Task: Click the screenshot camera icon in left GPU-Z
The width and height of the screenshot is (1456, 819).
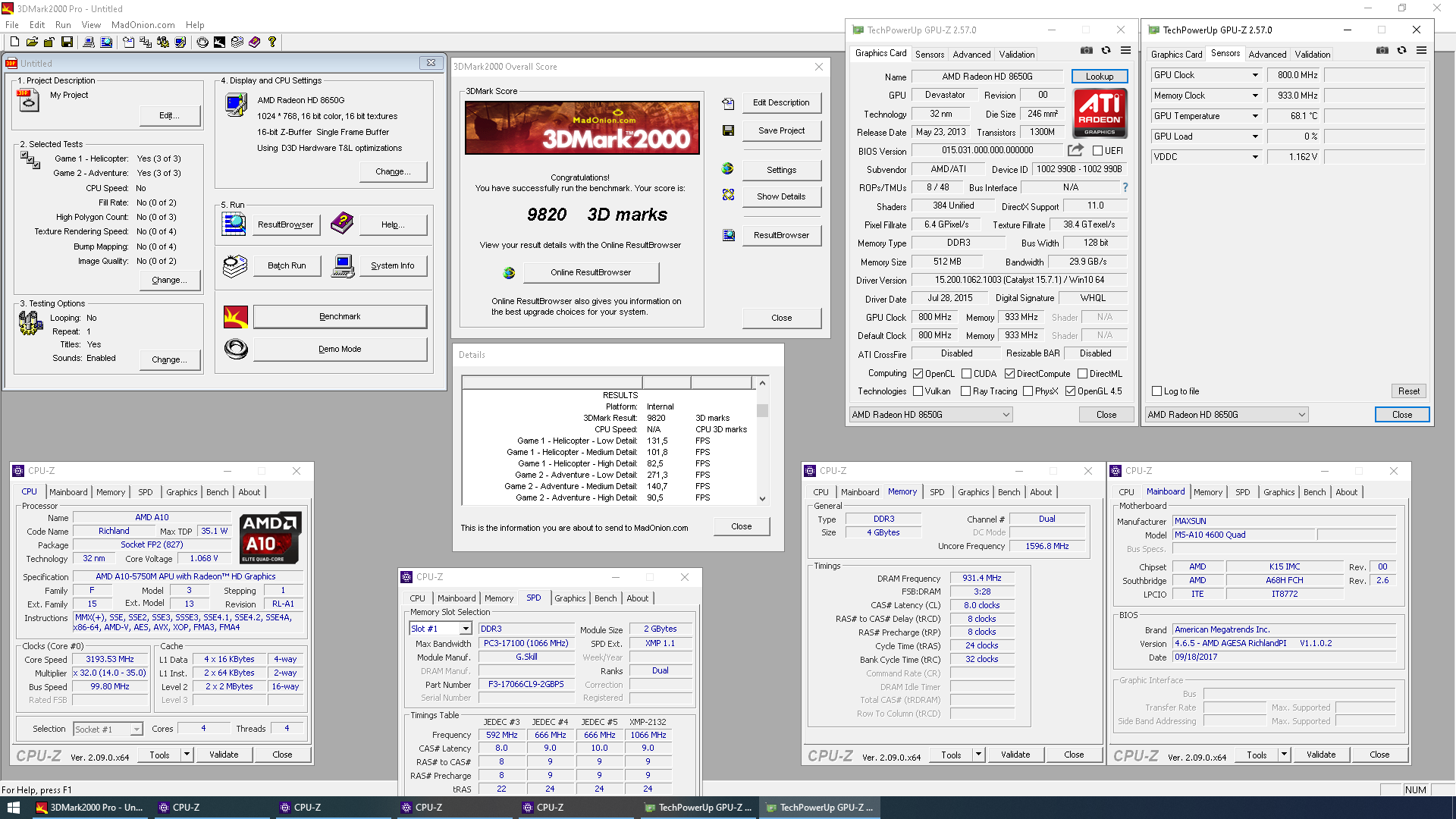Action: [1087, 51]
